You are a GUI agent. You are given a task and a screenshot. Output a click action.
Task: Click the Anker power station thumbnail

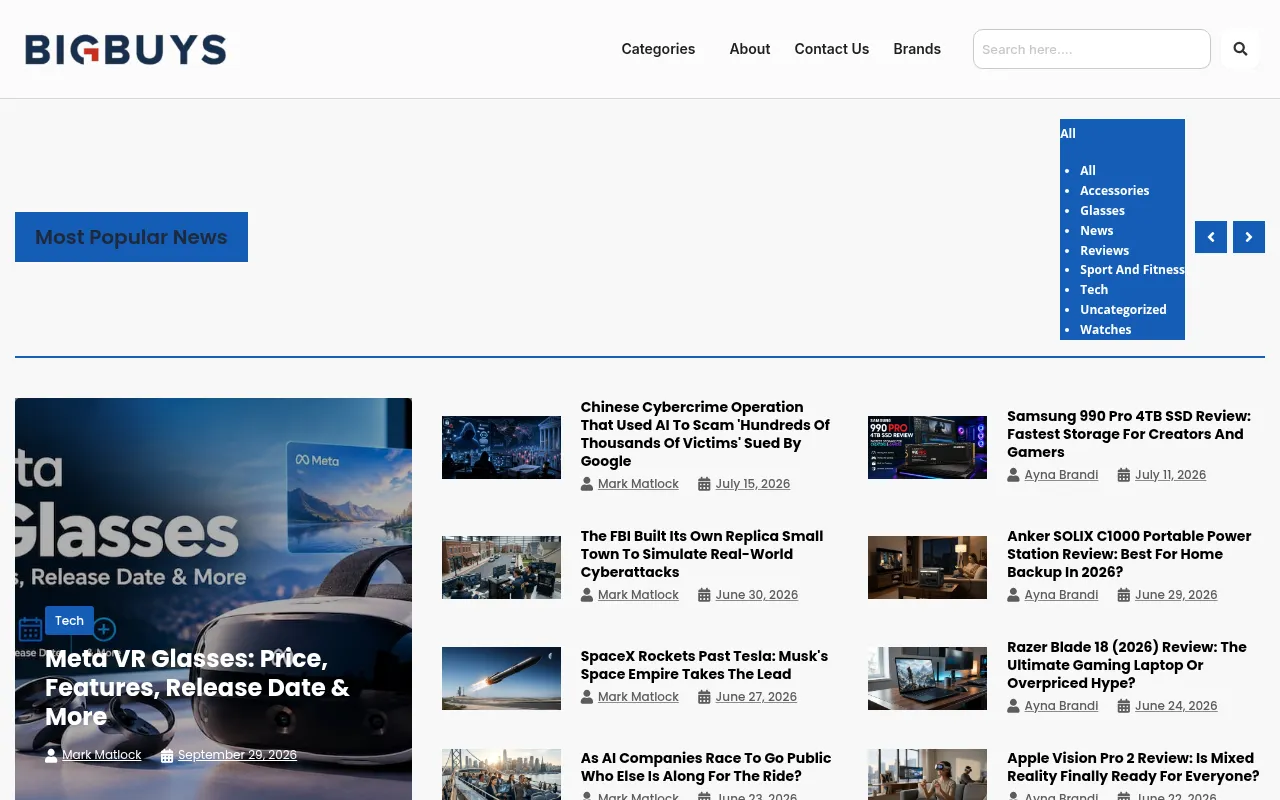pyautogui.click(x=927, y=567)
